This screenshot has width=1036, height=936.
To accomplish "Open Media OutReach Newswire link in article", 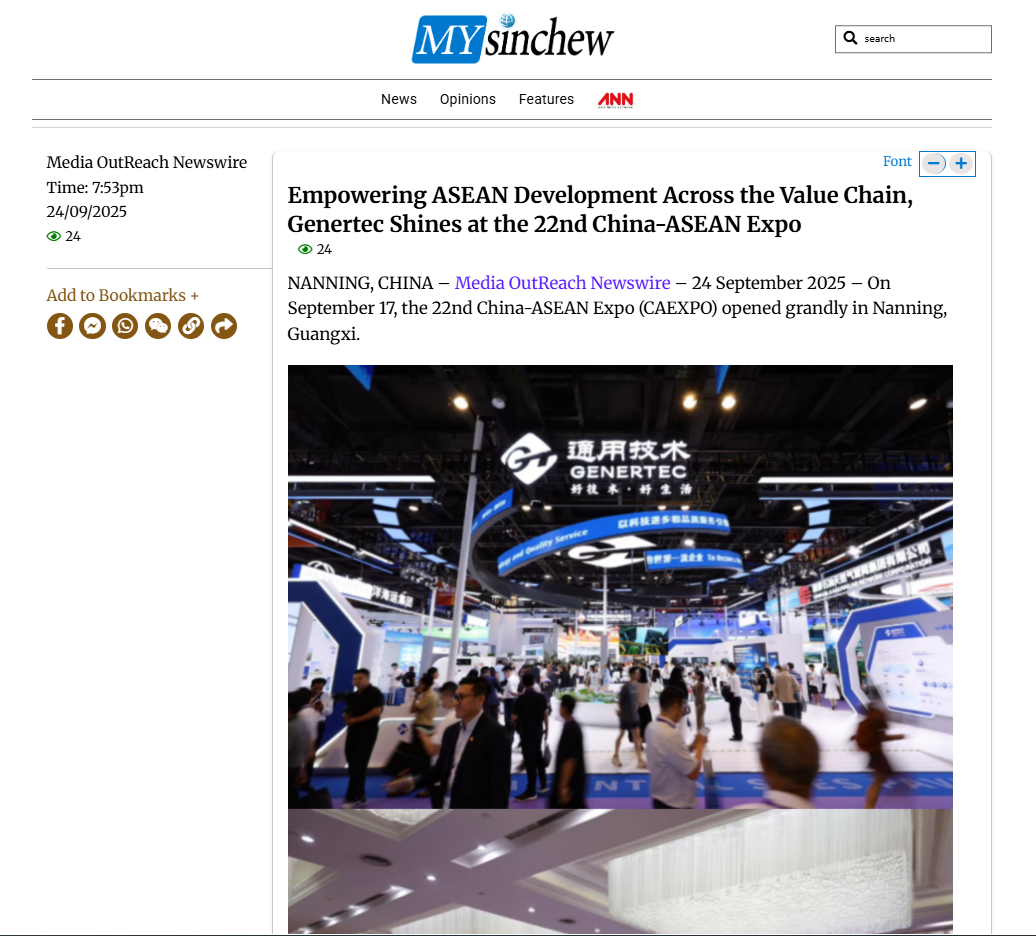I will (562, 283).
